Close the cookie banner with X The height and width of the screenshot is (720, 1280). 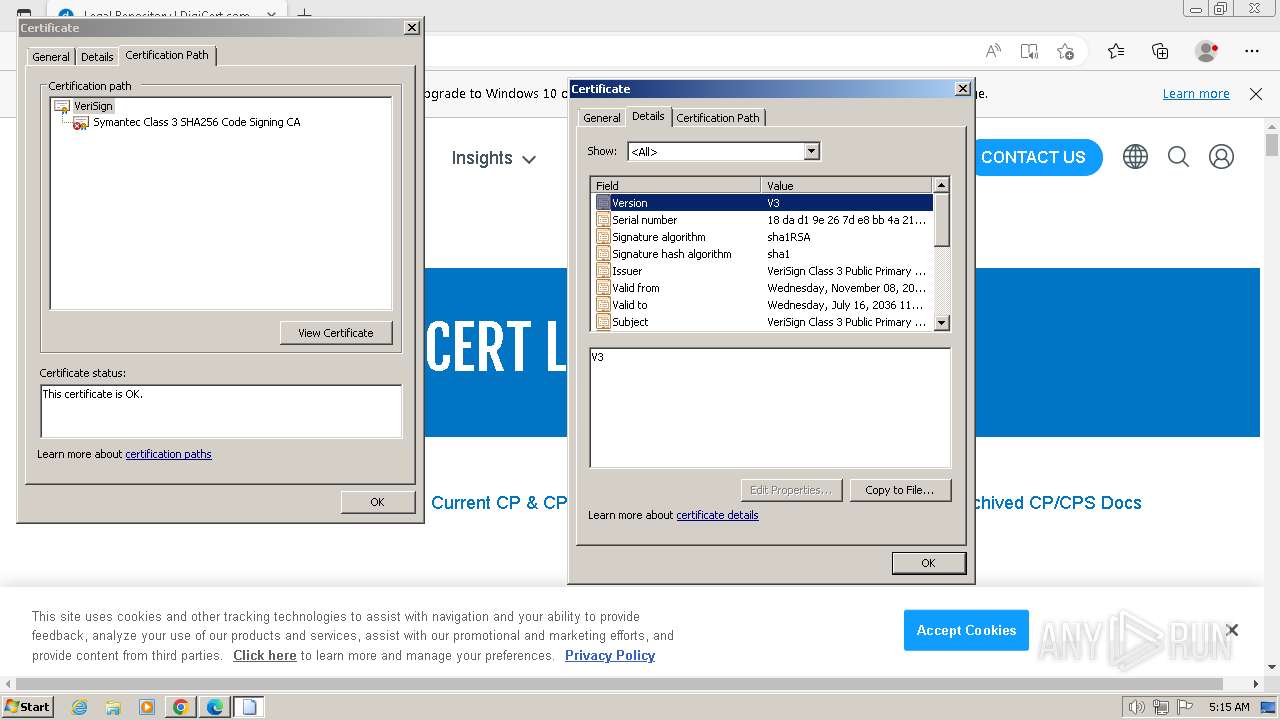(x=1232, y=630)
